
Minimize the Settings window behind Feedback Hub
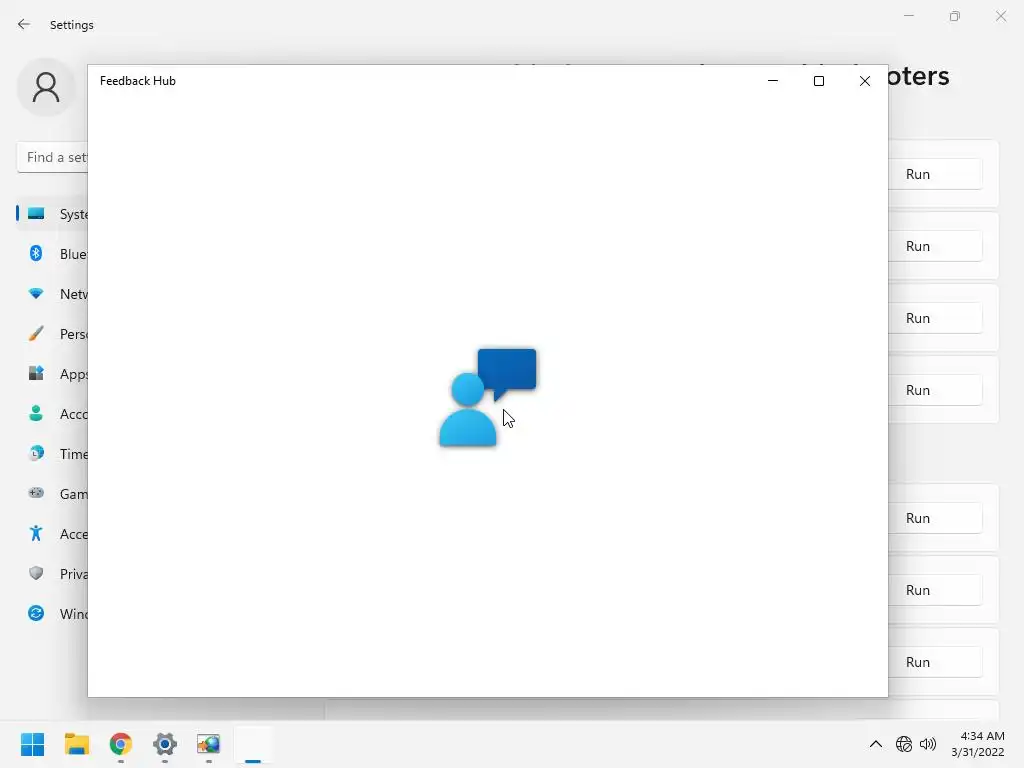coord(909,16)
